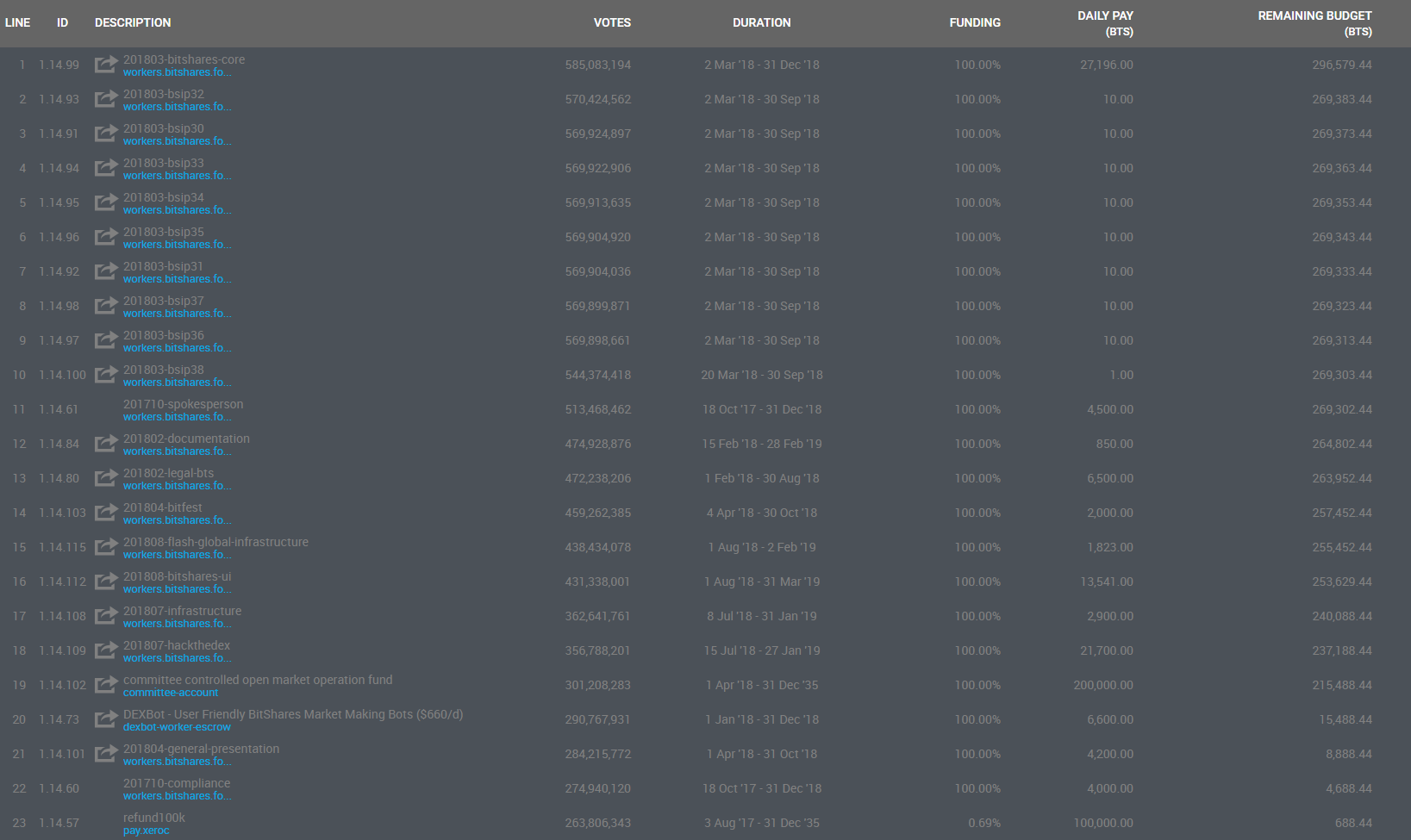Viewport: 1411px width, 840px height.
Task: Open workers.bitshares.fo link under 201807-hackthedex
Action: point(177,658)
